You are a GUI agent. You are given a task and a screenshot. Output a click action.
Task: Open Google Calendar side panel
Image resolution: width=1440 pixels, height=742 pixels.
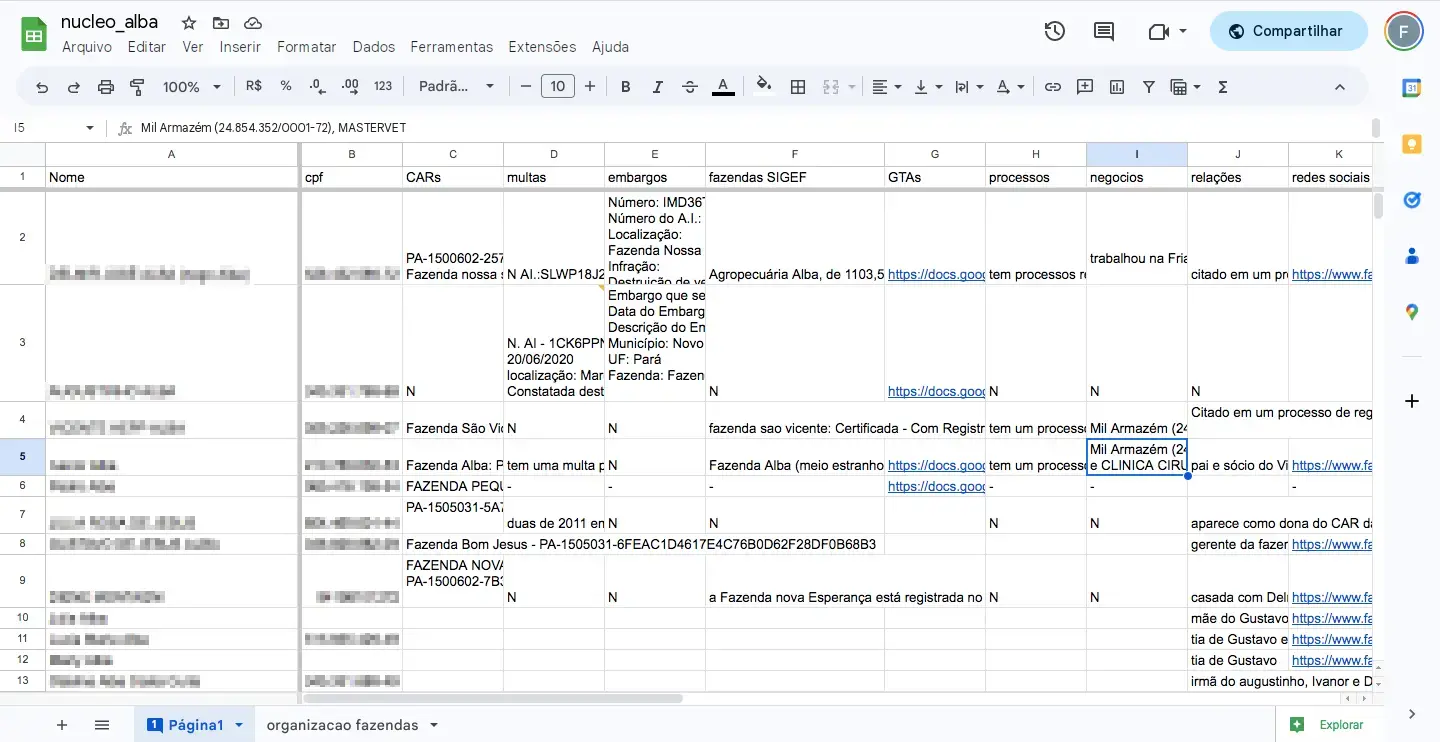(x=1412, y=88)
